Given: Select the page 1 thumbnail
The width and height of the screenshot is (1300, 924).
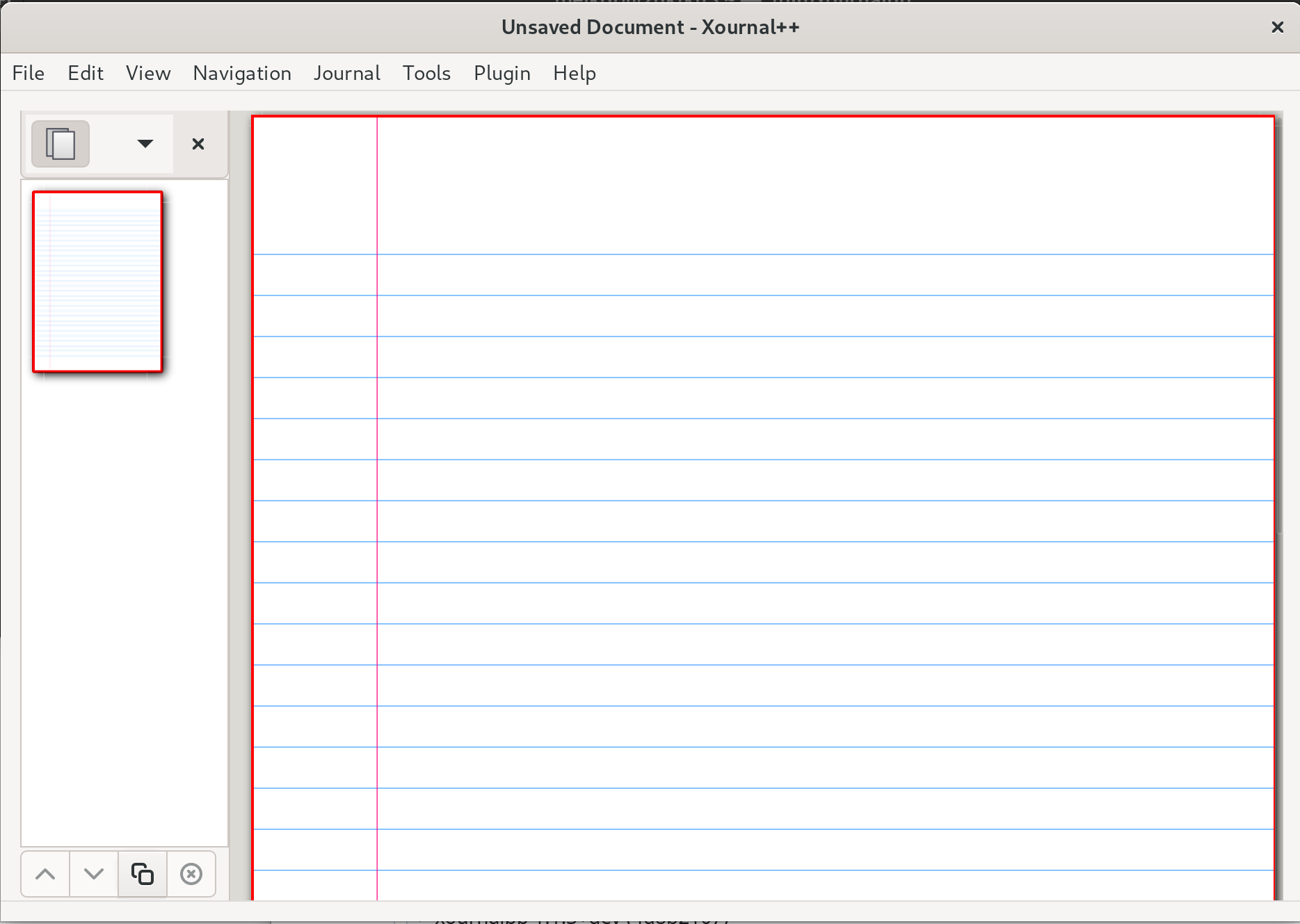Looking at the screenshot, I should [97, 282].
